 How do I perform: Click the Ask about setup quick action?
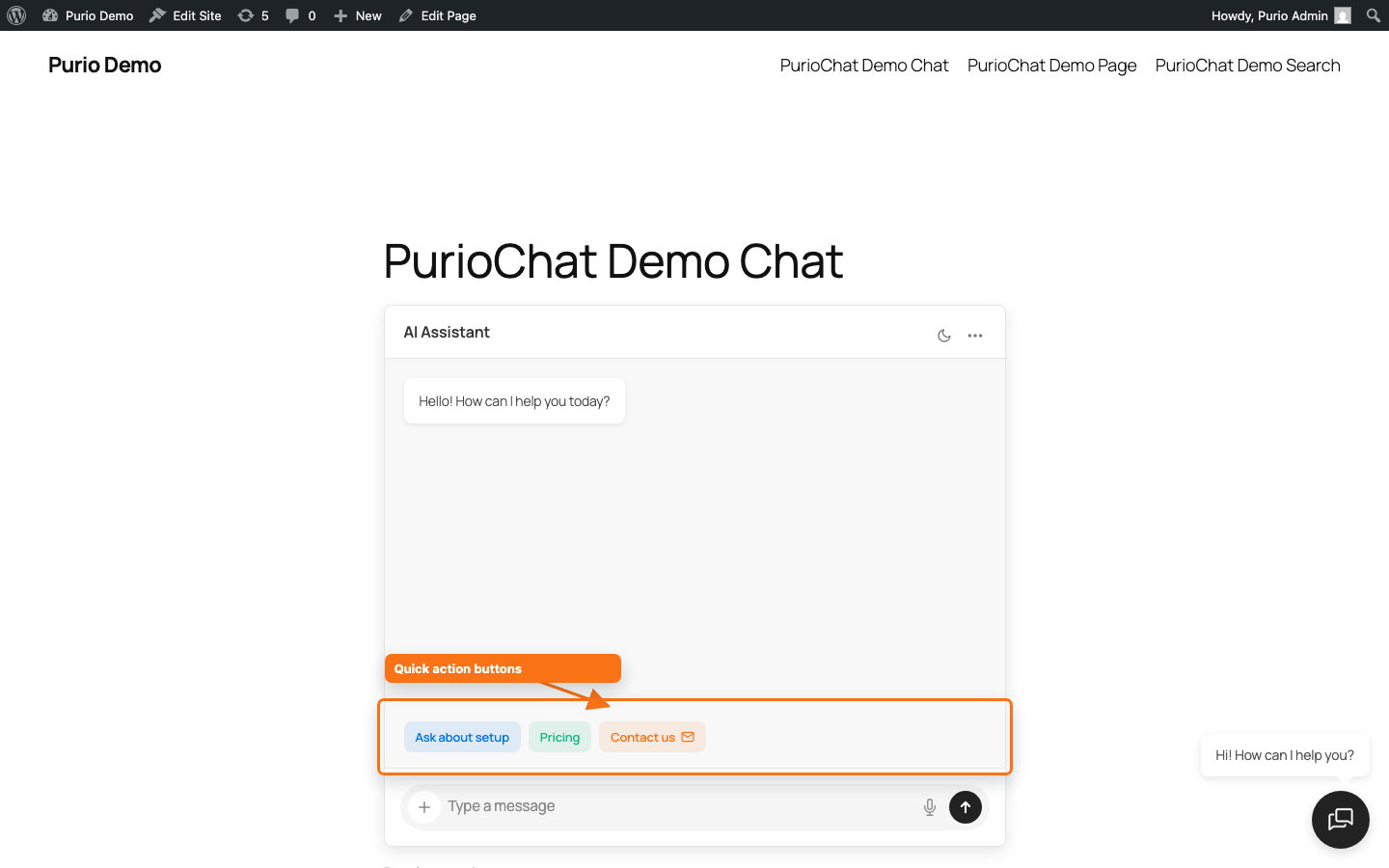click(462, 737)
